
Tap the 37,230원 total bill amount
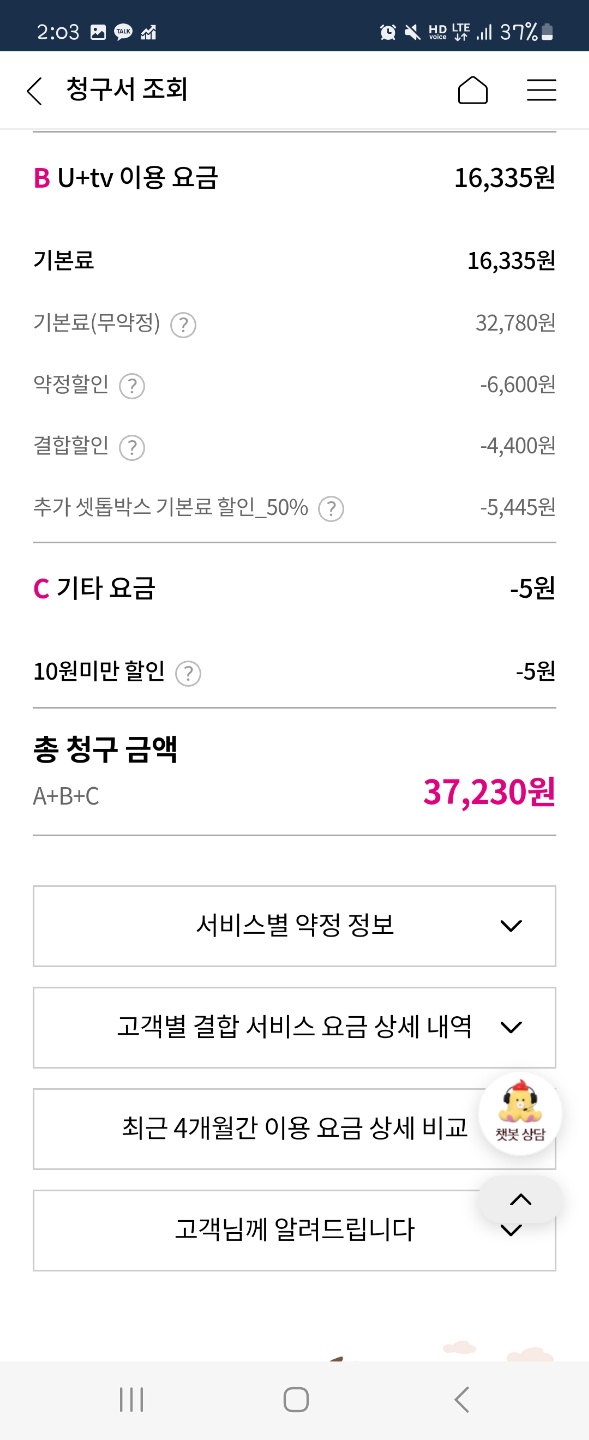490,792
